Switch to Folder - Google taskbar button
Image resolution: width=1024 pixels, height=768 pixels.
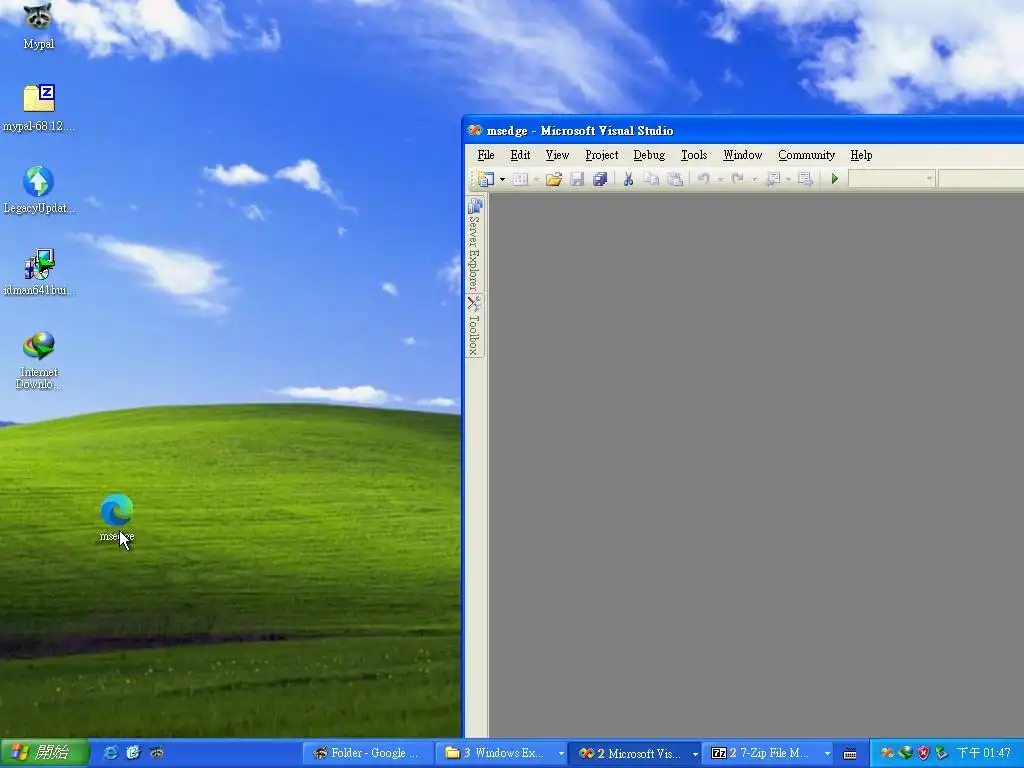coord(368,753)
